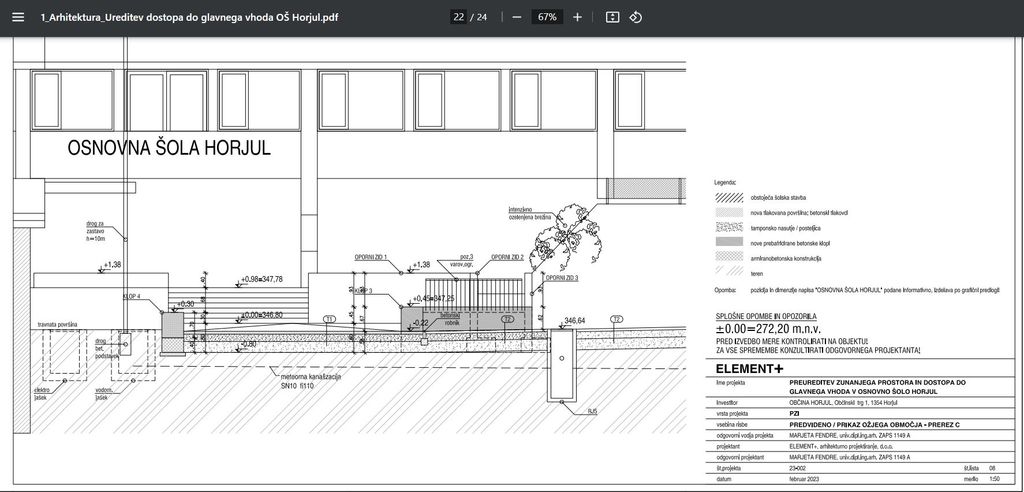Image resolution: width=1024 pixels, height=492 pixels.
Task: Click the 67% zoom level field
Action: pyautogui.click(x=546, y=17)
